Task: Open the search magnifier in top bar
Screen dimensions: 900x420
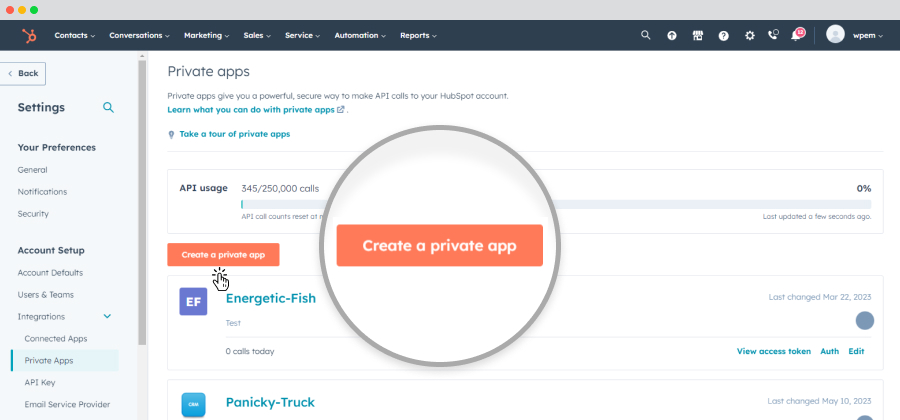Action: click(x=646, y=35)
